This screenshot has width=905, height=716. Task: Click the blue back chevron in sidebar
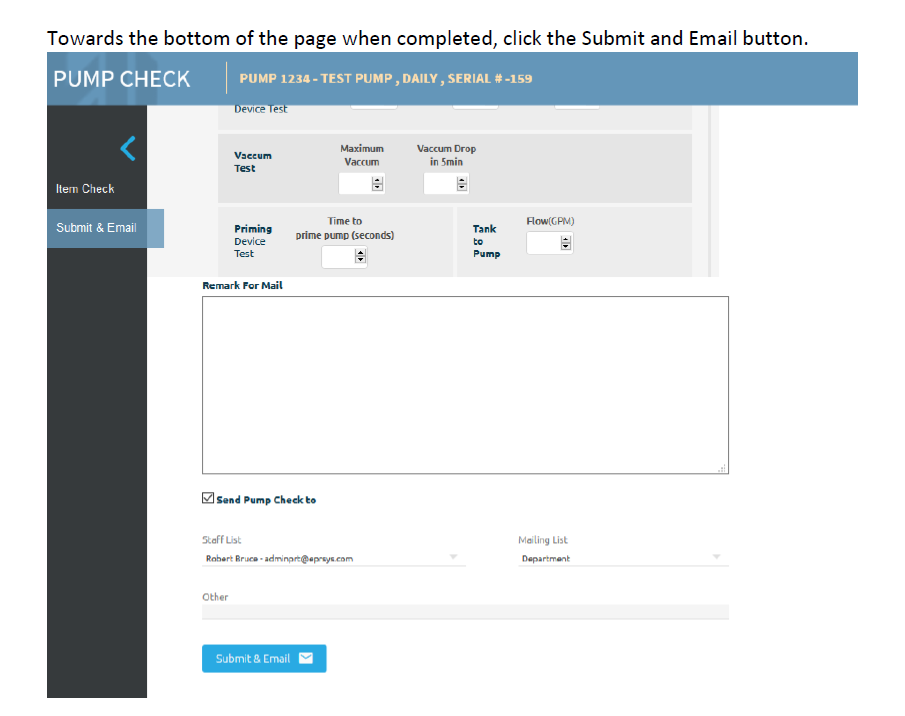pos(128,148)
